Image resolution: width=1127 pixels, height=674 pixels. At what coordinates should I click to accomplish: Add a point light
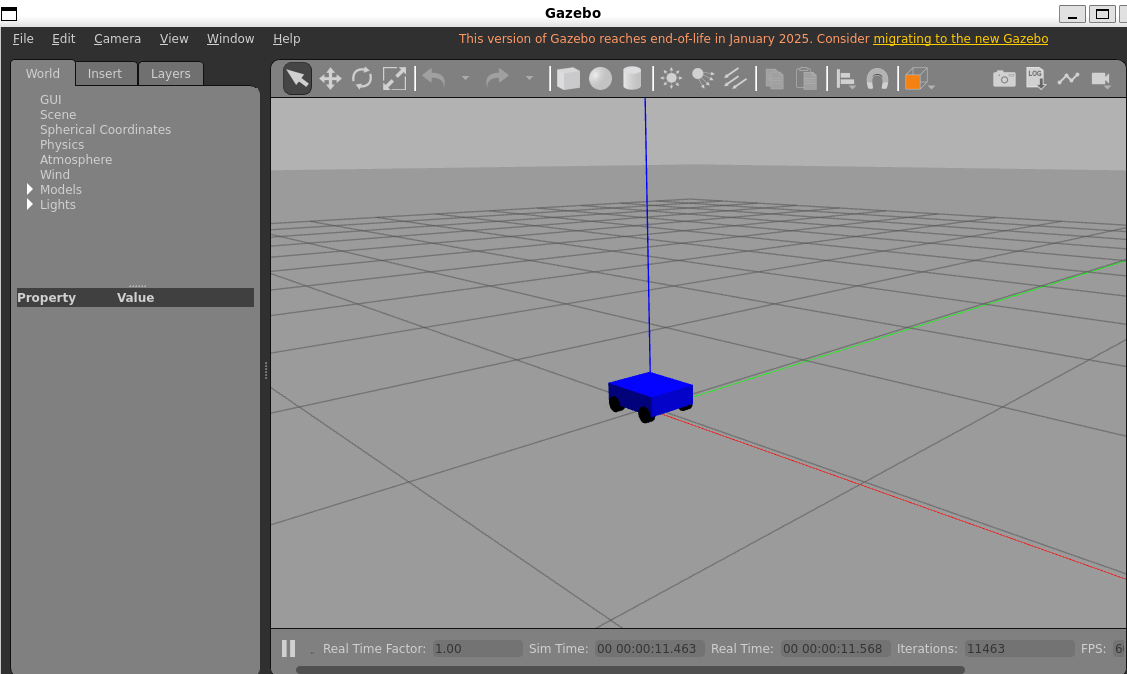(671, 79)
